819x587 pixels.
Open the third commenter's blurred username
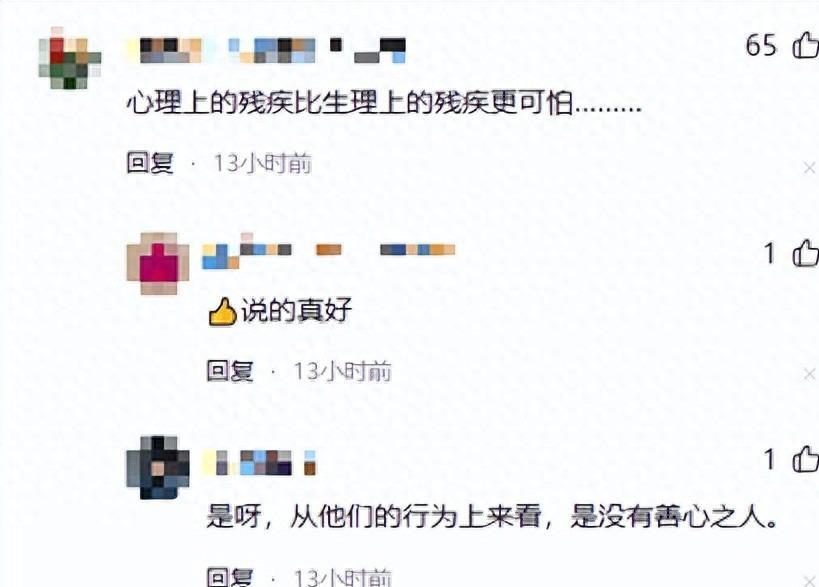point(260,463)
